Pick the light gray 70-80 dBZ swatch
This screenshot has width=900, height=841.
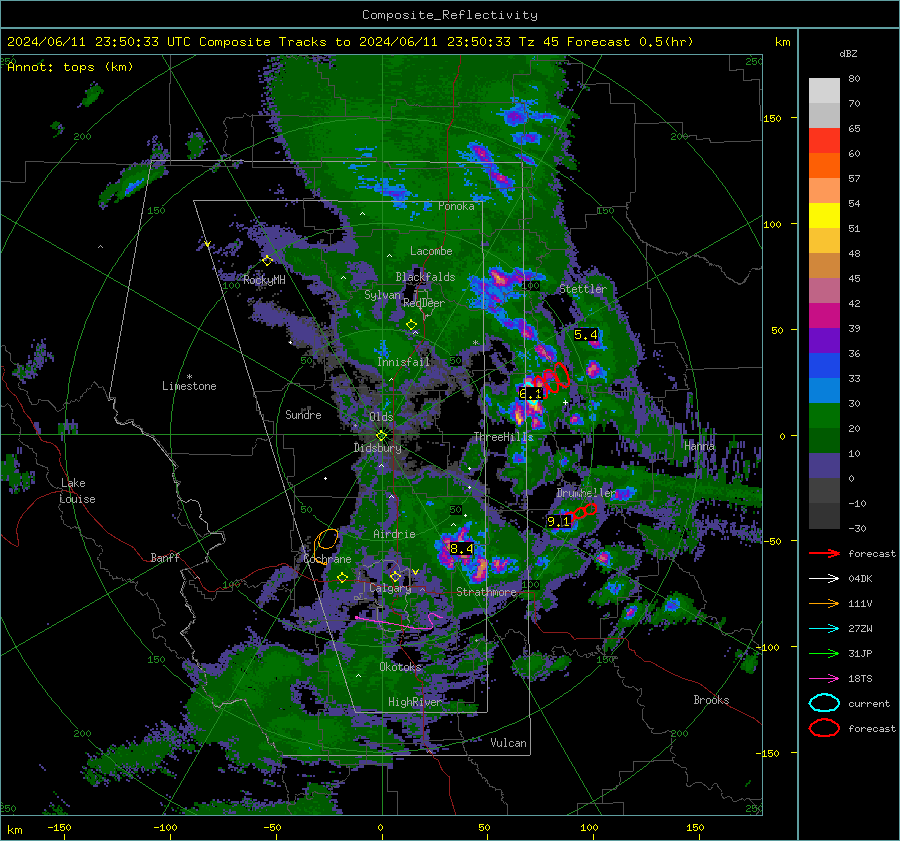tap(824, 91)
